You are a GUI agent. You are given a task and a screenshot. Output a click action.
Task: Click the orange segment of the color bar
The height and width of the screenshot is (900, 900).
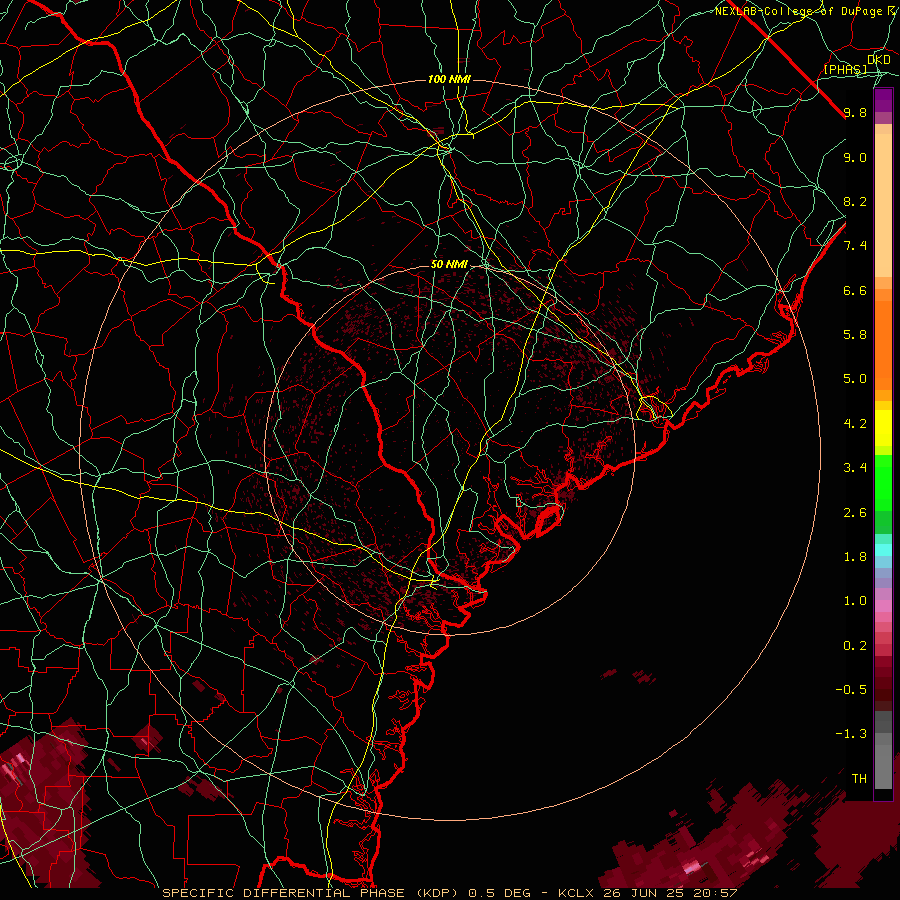coord(883,345)
